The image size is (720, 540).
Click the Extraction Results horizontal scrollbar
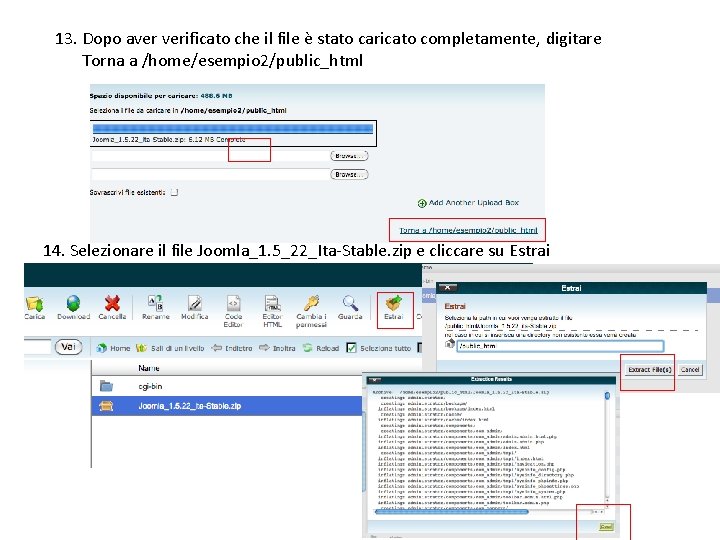[x=489, y=511]
